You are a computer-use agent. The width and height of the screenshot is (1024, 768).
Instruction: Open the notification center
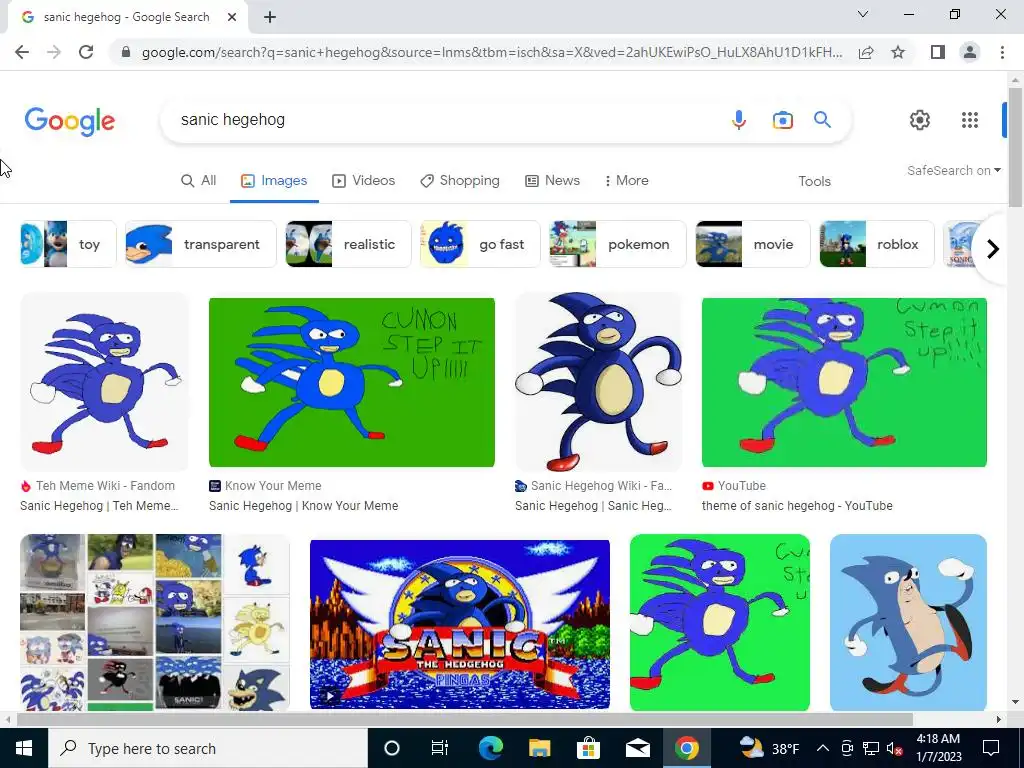991,748
